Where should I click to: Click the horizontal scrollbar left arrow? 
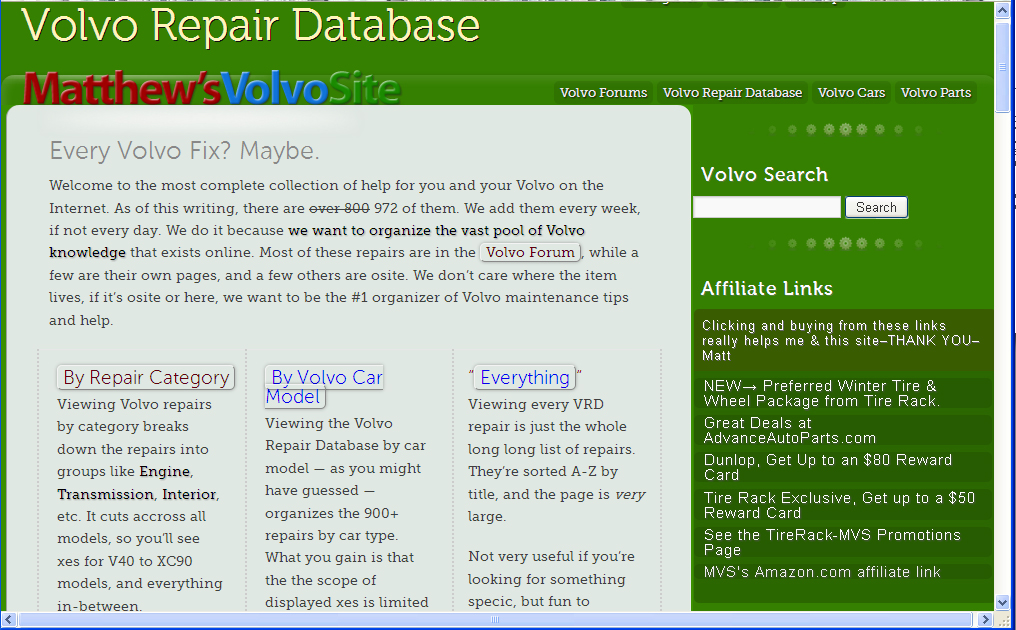coord(10,620)
